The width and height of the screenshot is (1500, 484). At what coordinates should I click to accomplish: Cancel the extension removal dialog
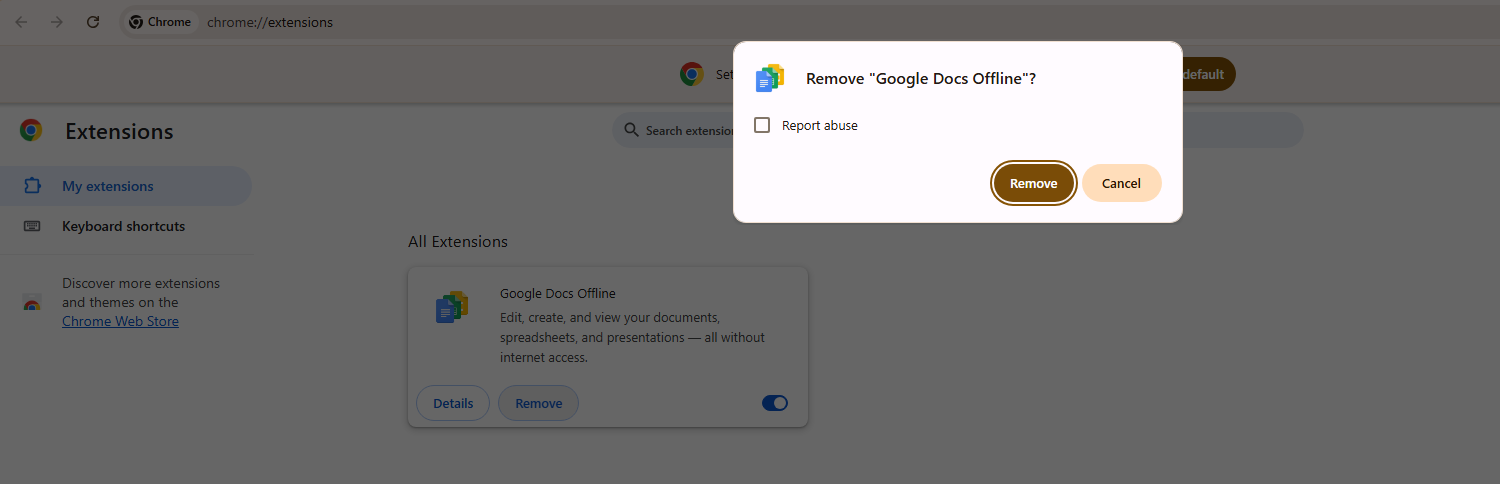(1121, 183)
